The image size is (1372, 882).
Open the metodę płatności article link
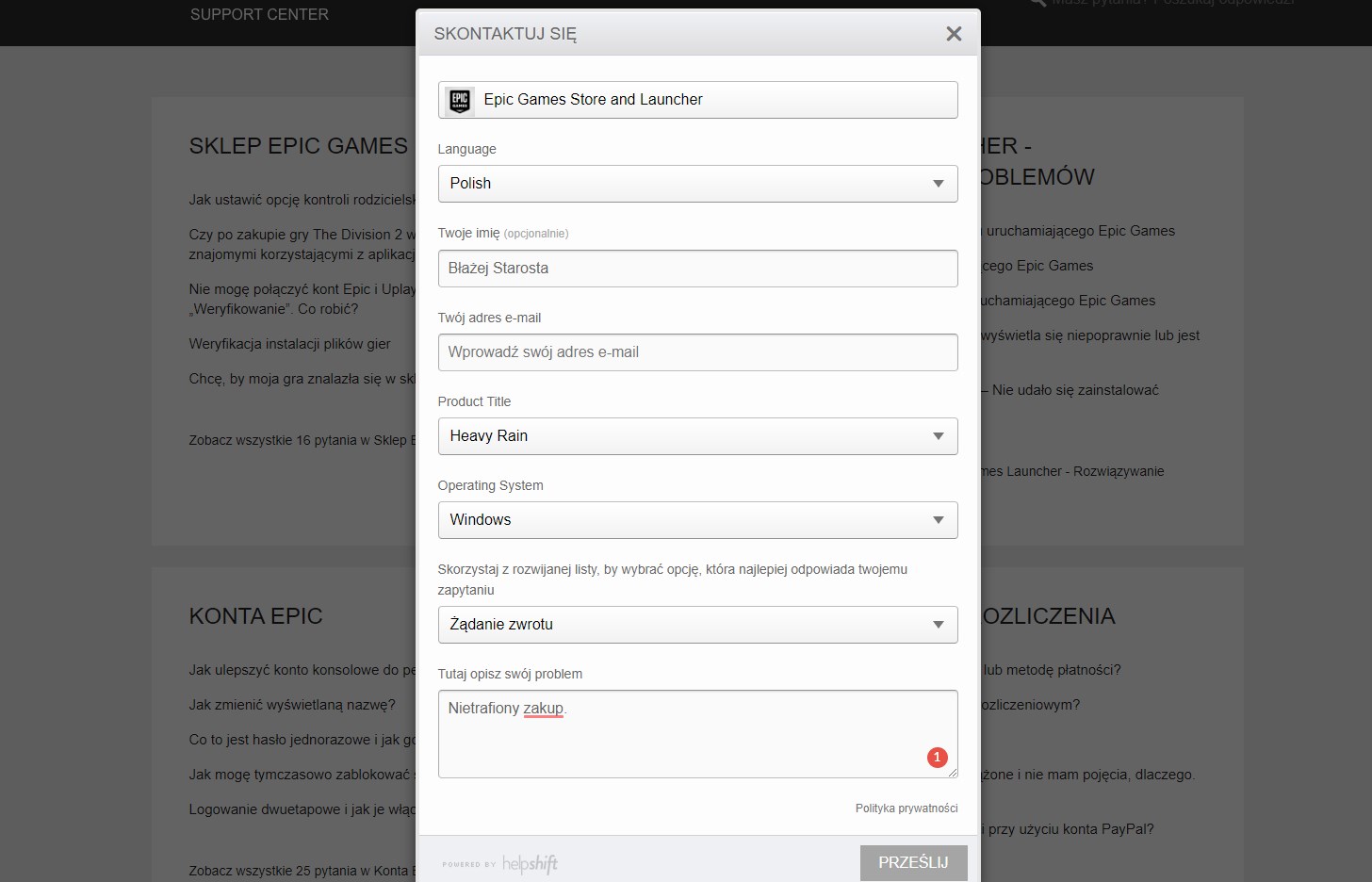1051,670
